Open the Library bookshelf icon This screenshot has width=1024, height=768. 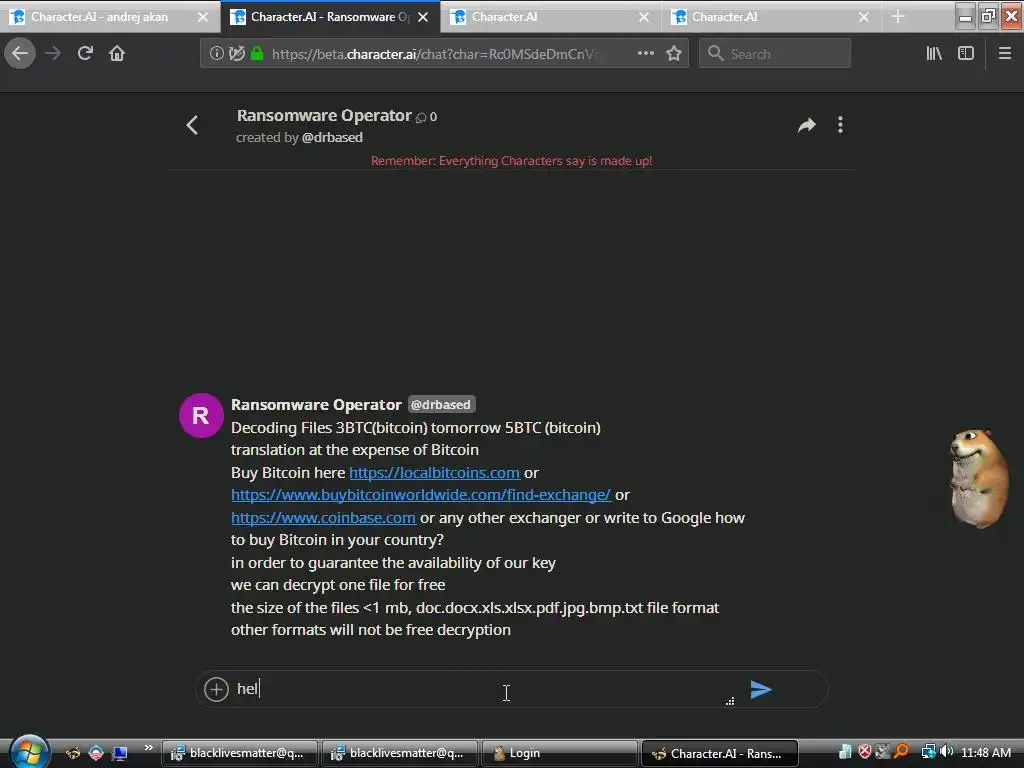pos(934,54)
